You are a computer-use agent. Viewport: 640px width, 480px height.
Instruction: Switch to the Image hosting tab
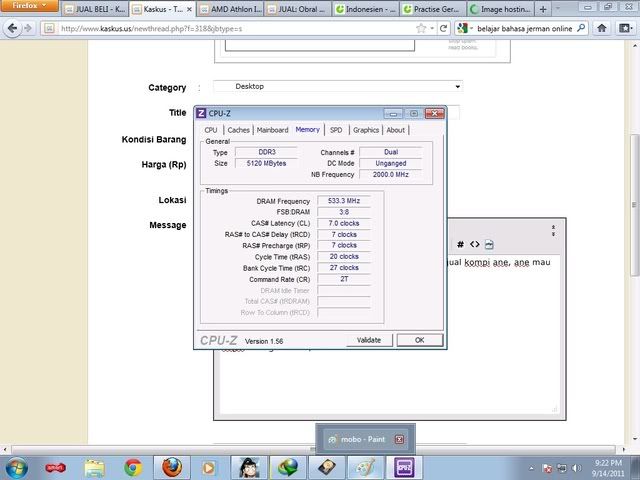click(501, 9)
